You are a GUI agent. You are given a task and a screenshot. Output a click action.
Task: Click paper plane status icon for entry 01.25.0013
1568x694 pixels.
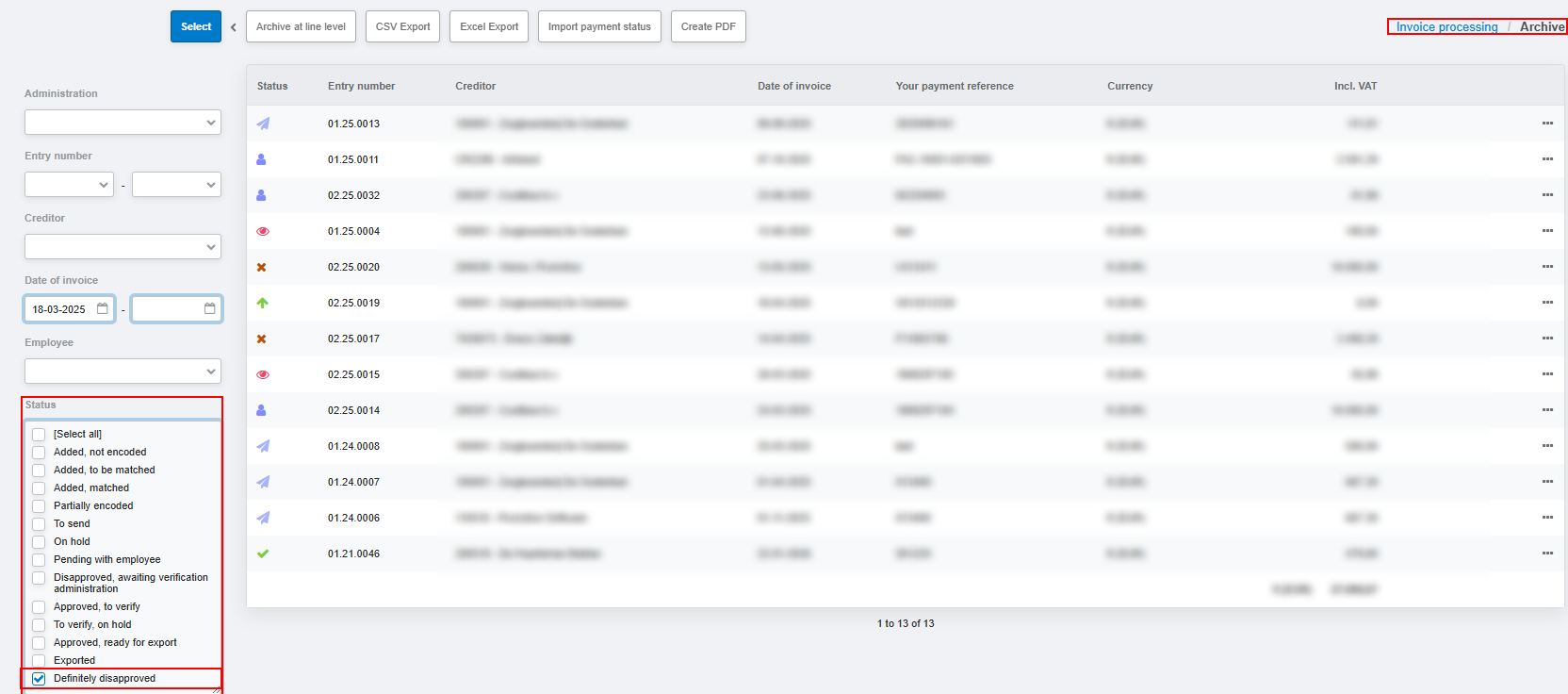click(x=263, y=124)
